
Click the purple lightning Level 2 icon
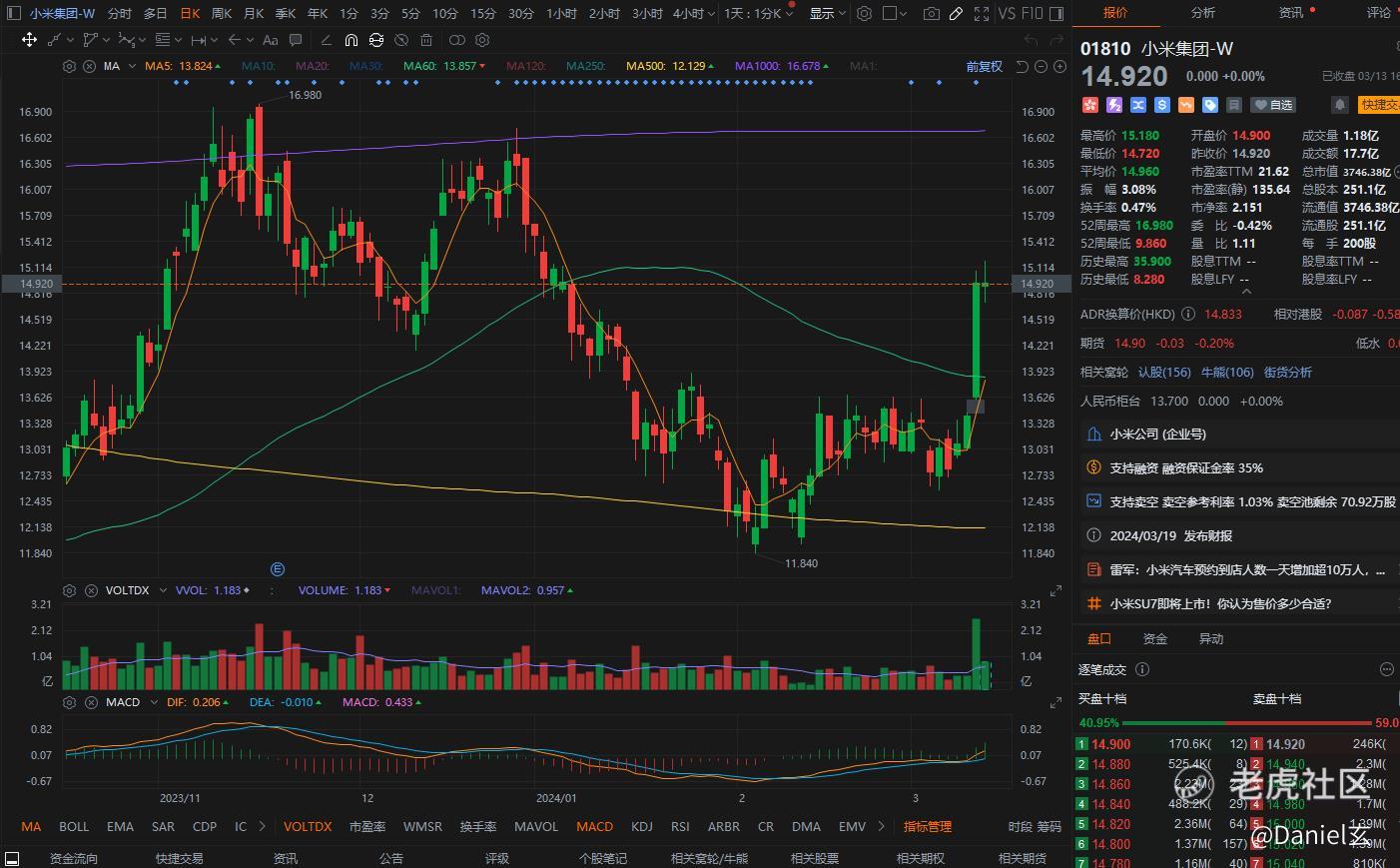(1113, 105)
